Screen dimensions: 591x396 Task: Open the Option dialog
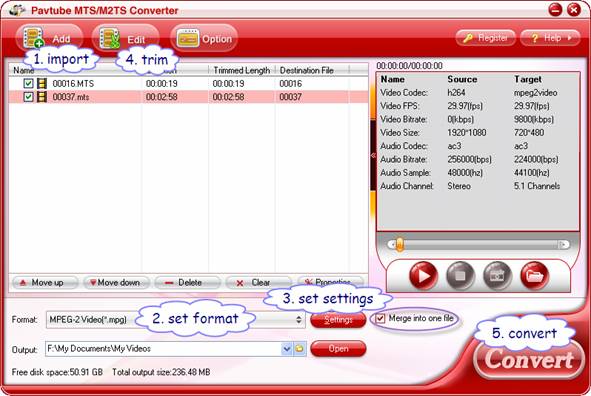click(x=204, y=38)
